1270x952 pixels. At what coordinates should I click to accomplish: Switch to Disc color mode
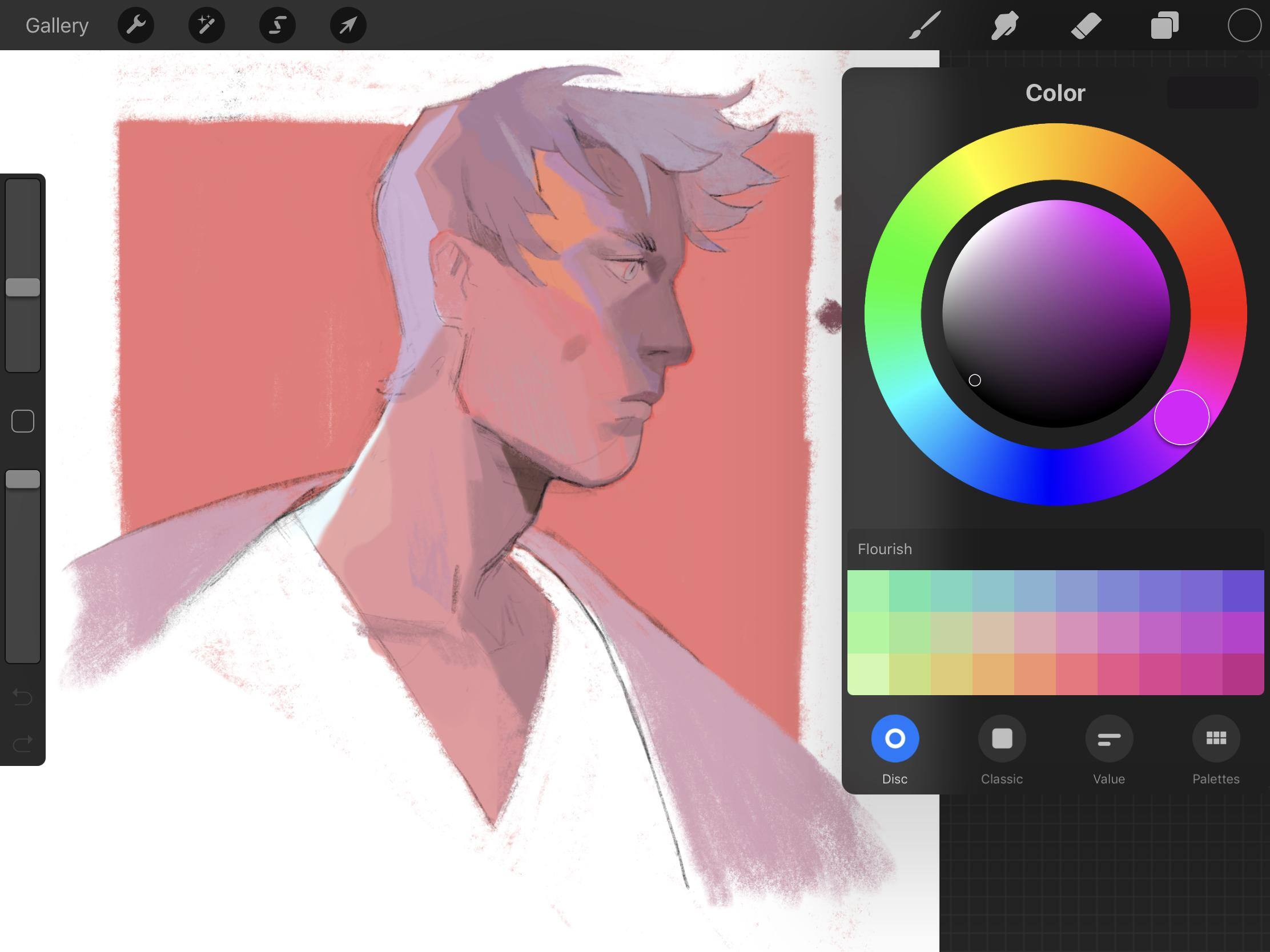click(894, 739)
